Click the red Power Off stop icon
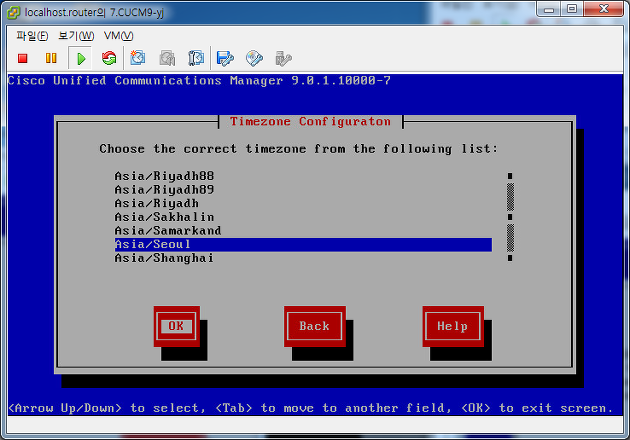Image resolution: width=630 pixels, height=440 pixels. (22, 59)
